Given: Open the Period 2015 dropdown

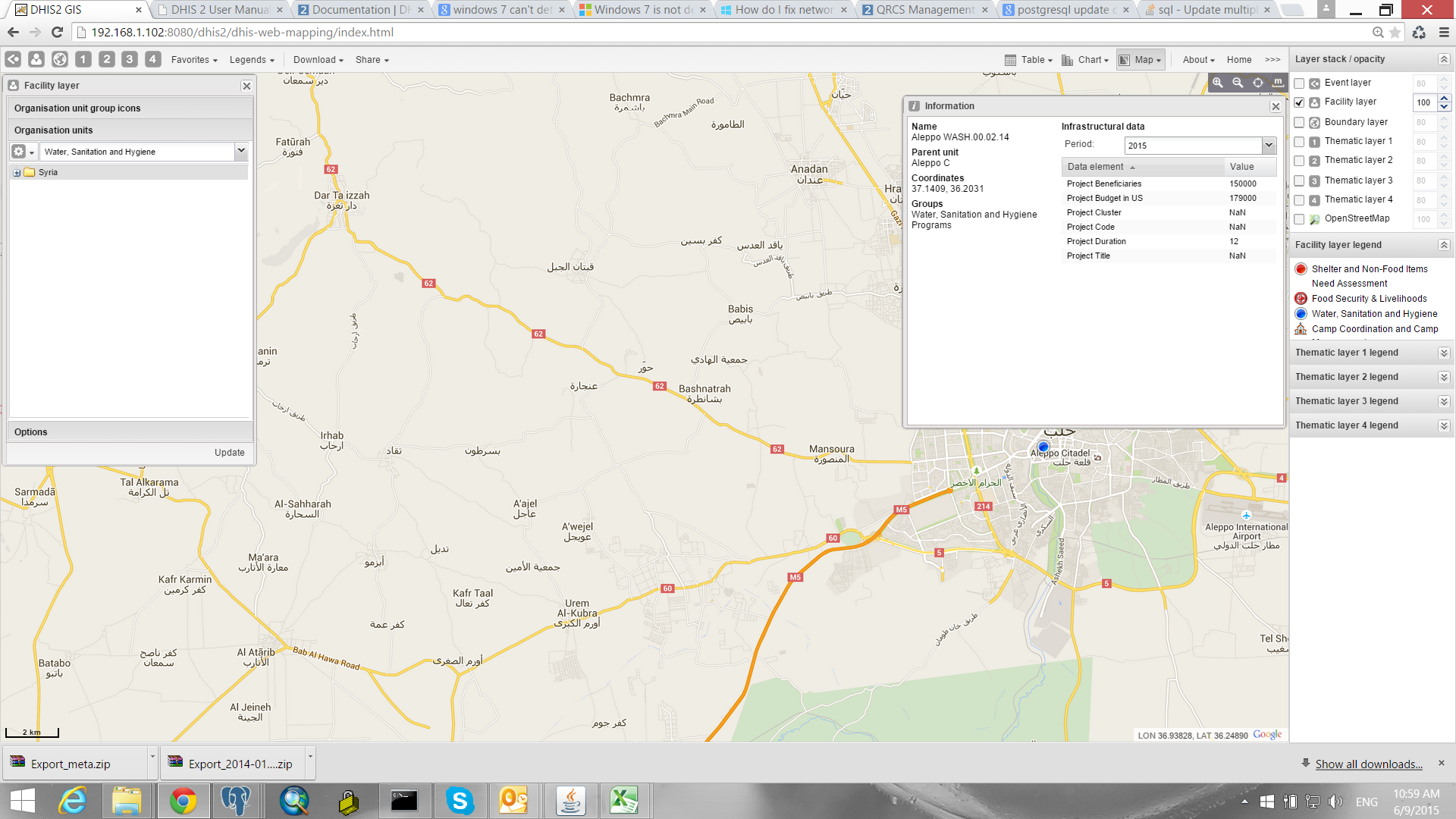Looking at the screenshot, I should pyautogui.click(x=1268, y=145).
